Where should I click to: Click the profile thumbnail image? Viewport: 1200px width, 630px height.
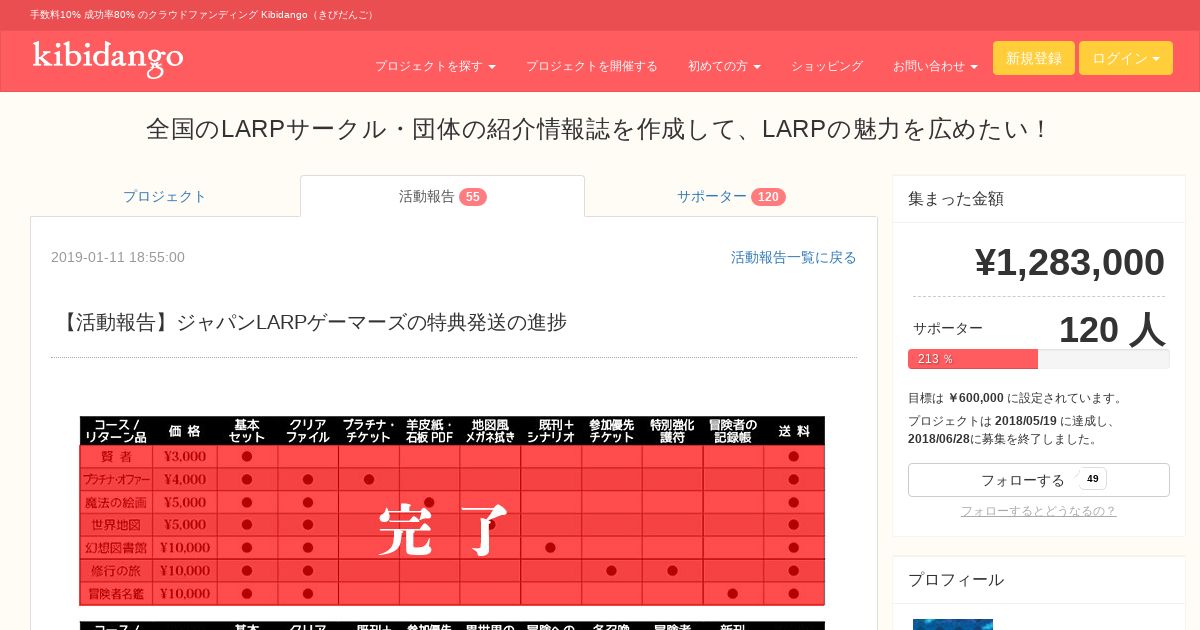(953, 624)
